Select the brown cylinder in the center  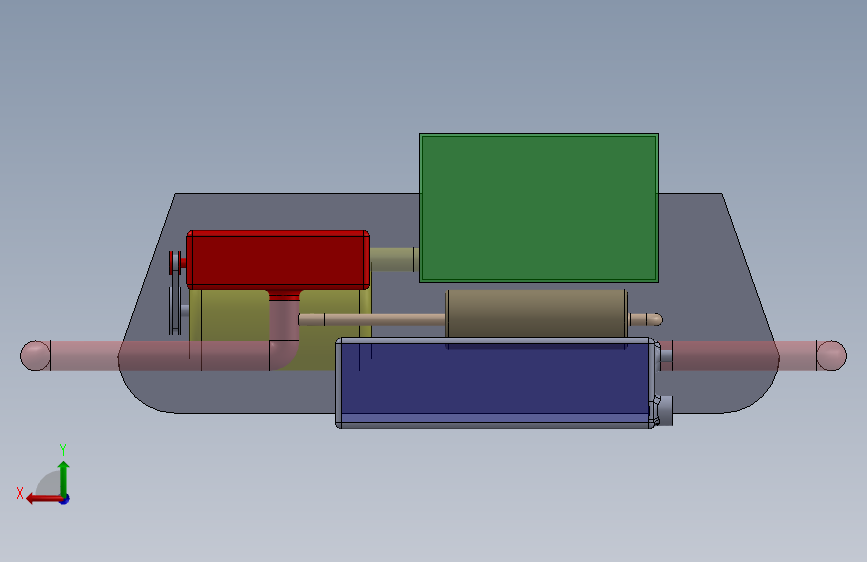(x=536, y=313)
